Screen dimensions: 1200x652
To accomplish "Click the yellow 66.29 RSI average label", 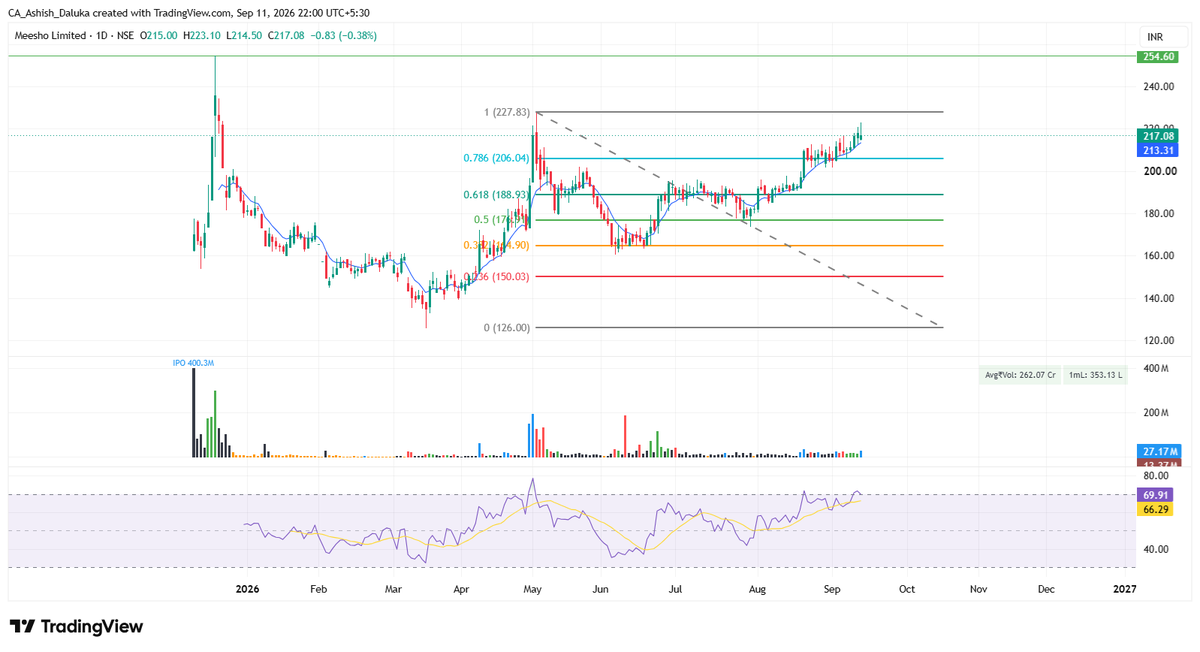I will (1156, 509).
